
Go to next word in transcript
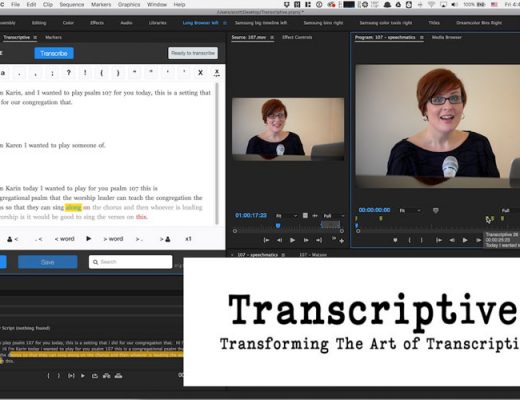[x=113, y=239]
